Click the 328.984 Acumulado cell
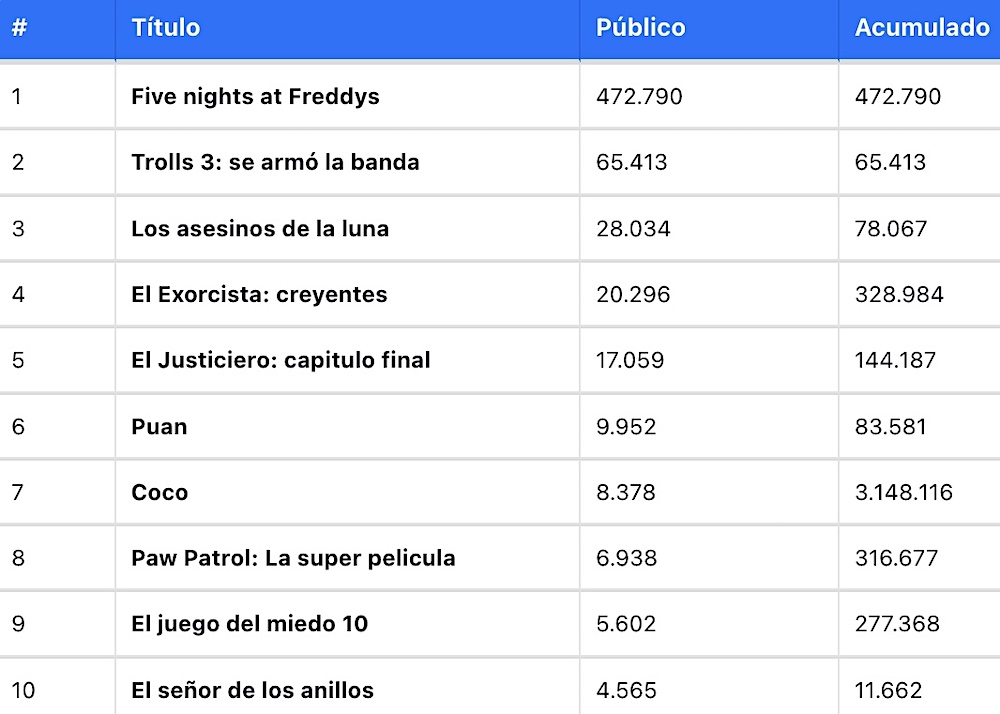The image size is (1000, 714). 899,294
